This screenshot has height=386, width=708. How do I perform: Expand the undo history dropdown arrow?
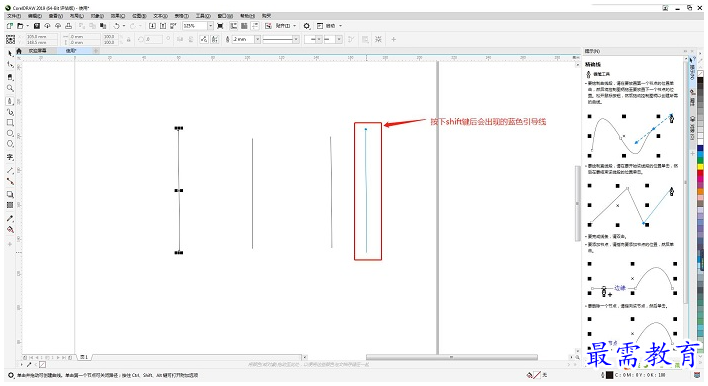point(124,26)
